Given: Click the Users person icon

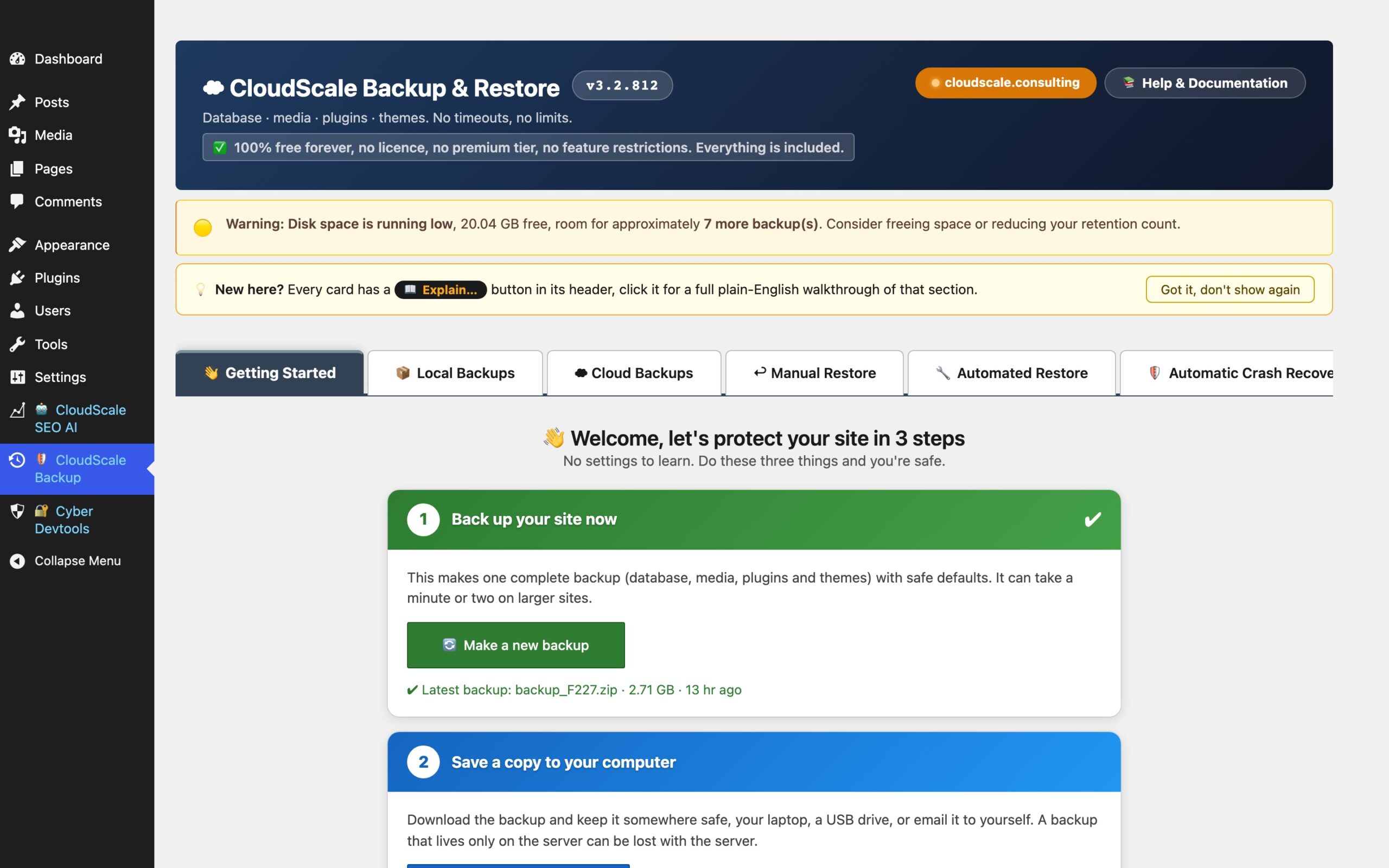Looking at the screenshot, I should [17, 310].
